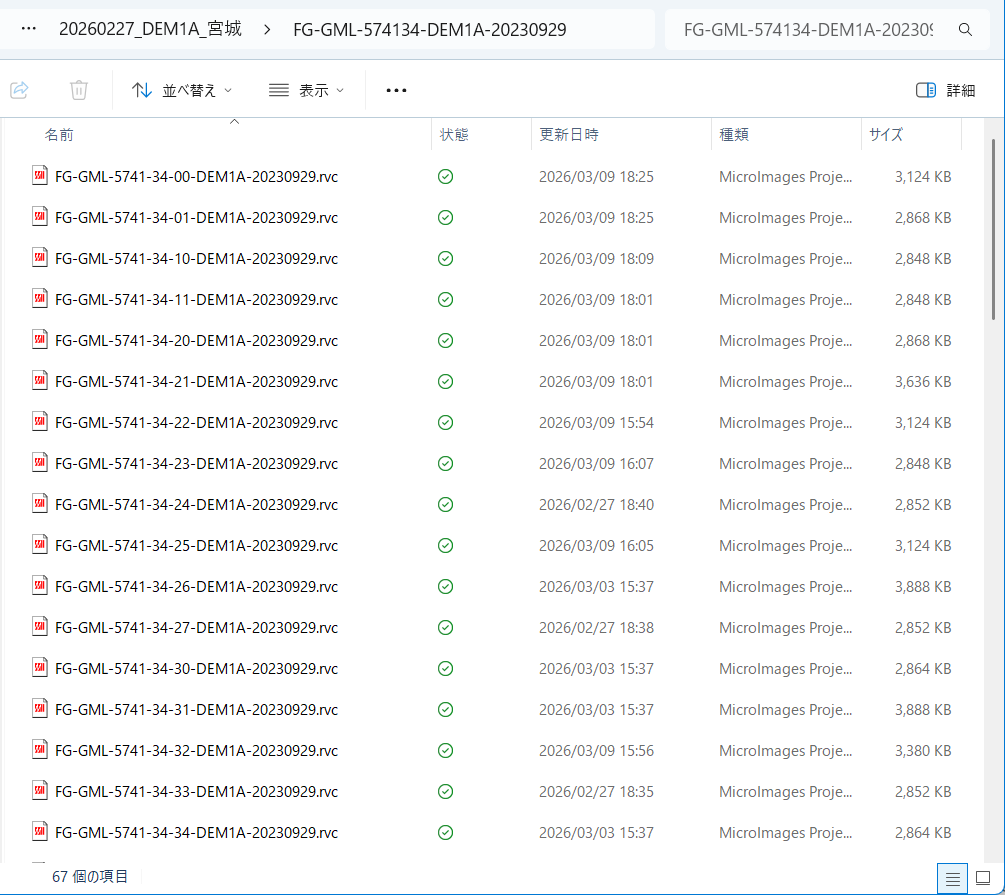Screen dimensions: 1005x895
Task: Click the vertical scrollbar thumb
Action: pos(992,230)
